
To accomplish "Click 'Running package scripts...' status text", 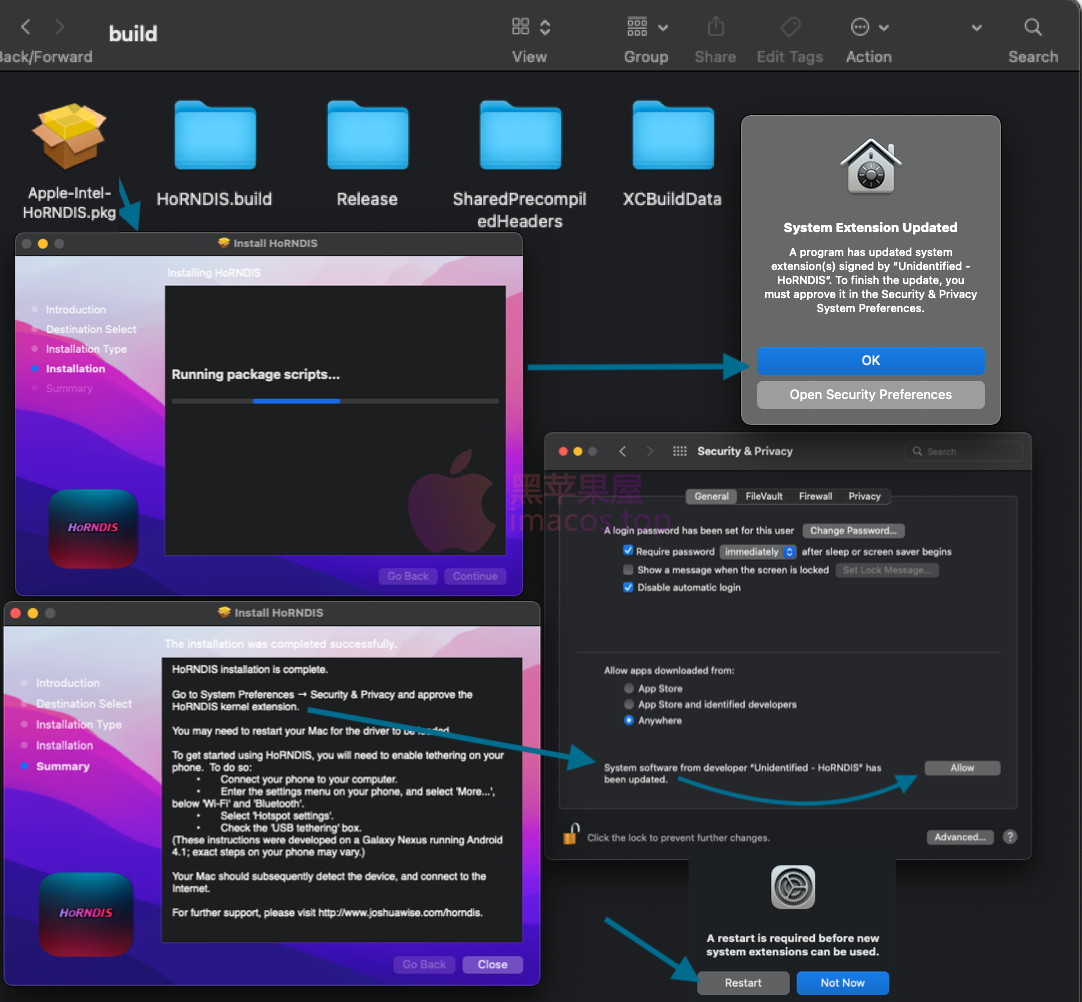I will coord(255,375).
